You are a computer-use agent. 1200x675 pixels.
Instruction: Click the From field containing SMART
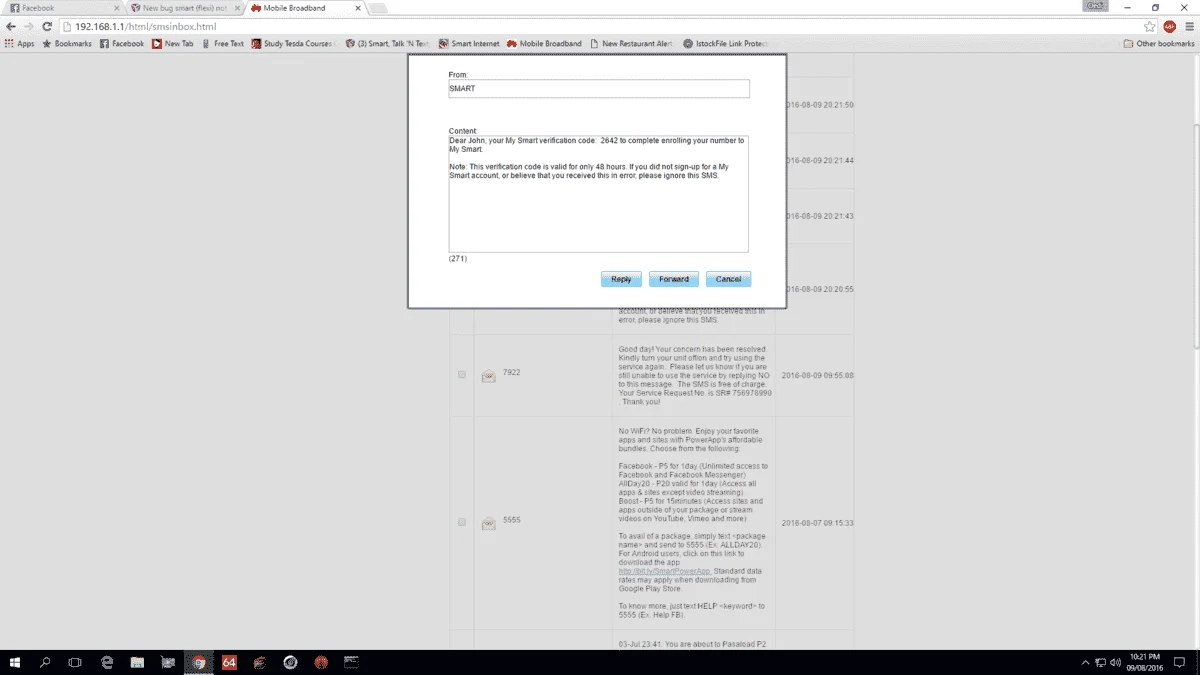[x=599, y=89]
